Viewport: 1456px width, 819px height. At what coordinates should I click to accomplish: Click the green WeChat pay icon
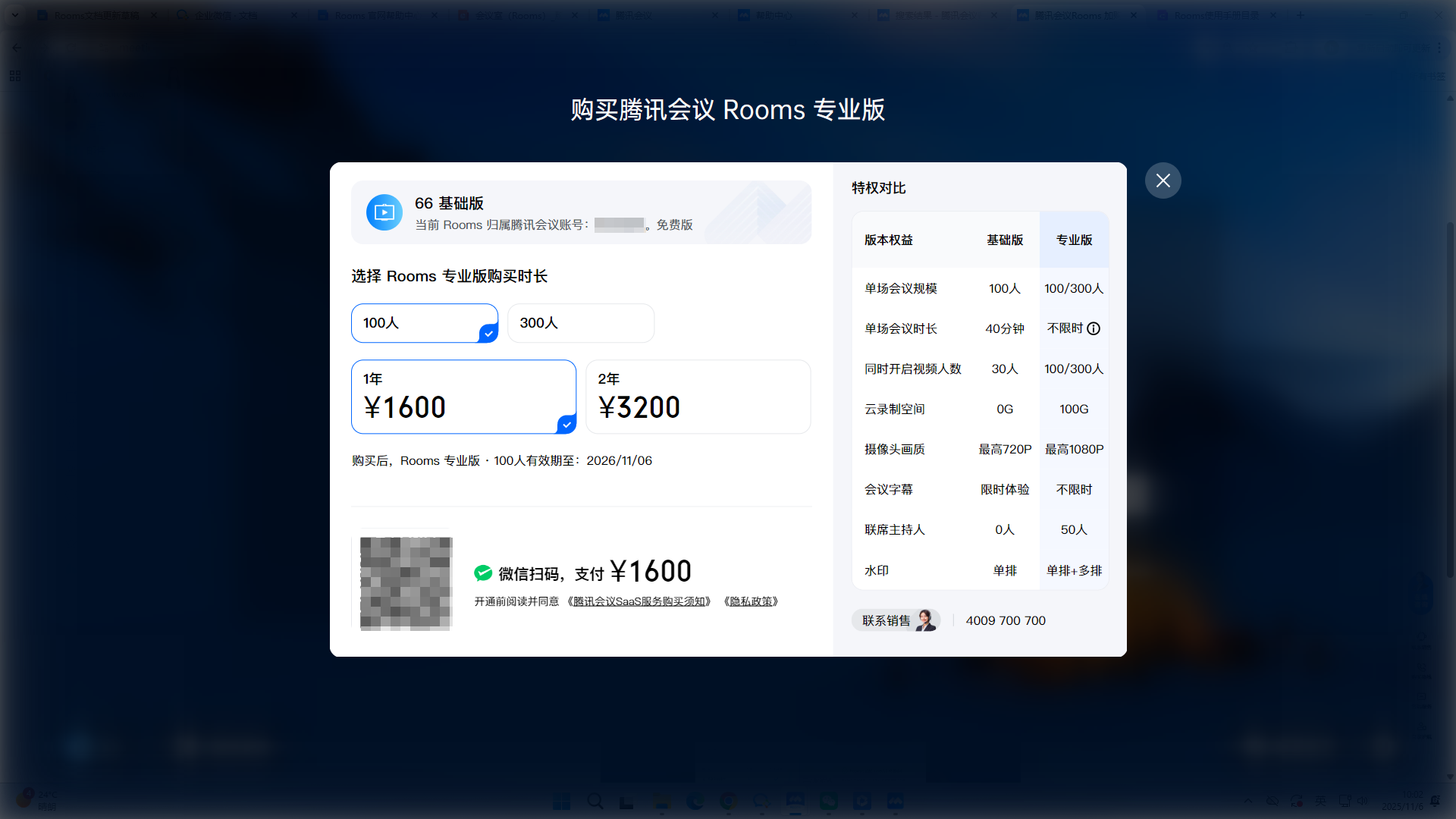coord(483,573)
